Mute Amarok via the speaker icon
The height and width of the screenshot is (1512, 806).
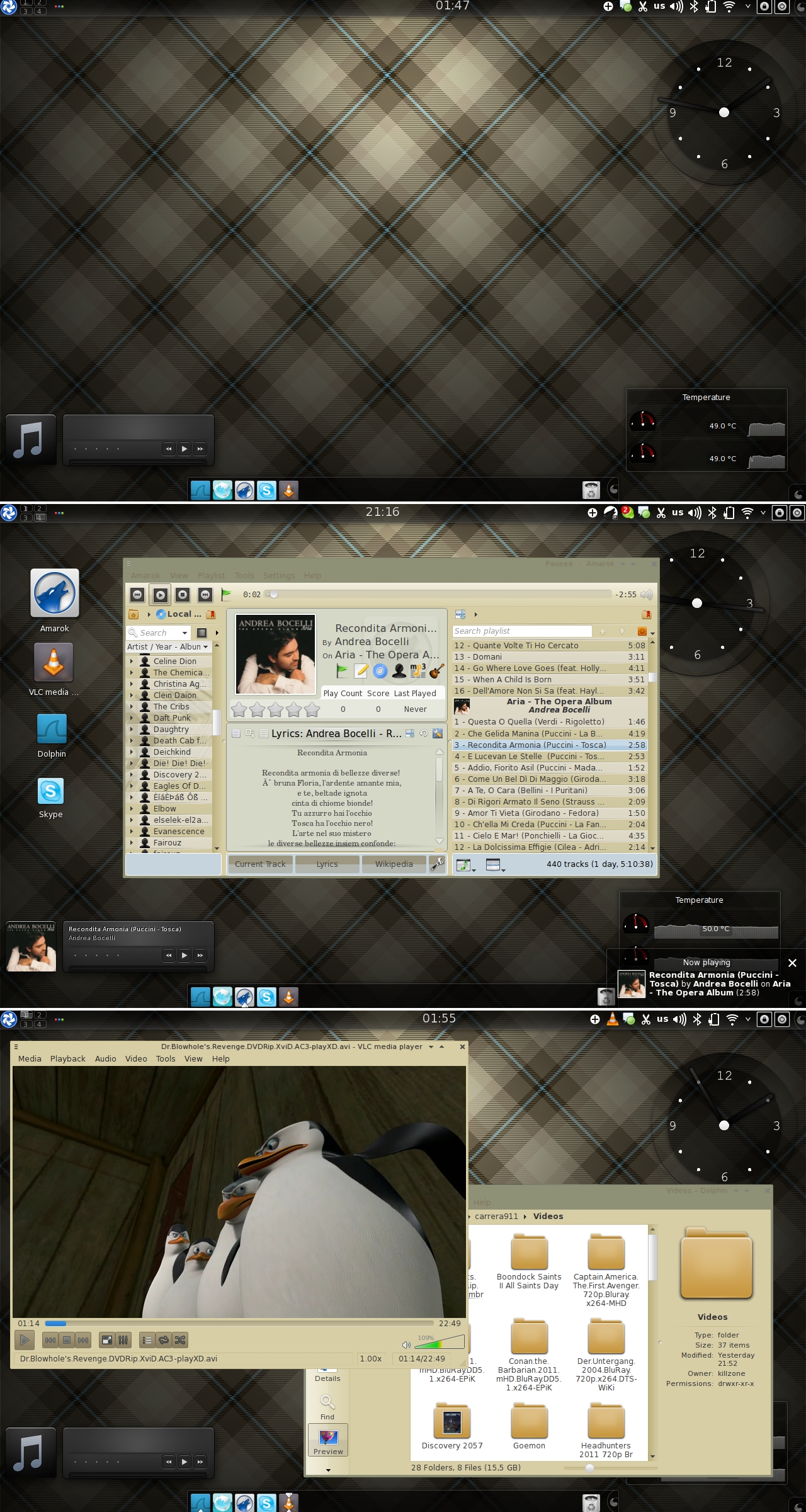pyautogui.click(x=647, y=594)
